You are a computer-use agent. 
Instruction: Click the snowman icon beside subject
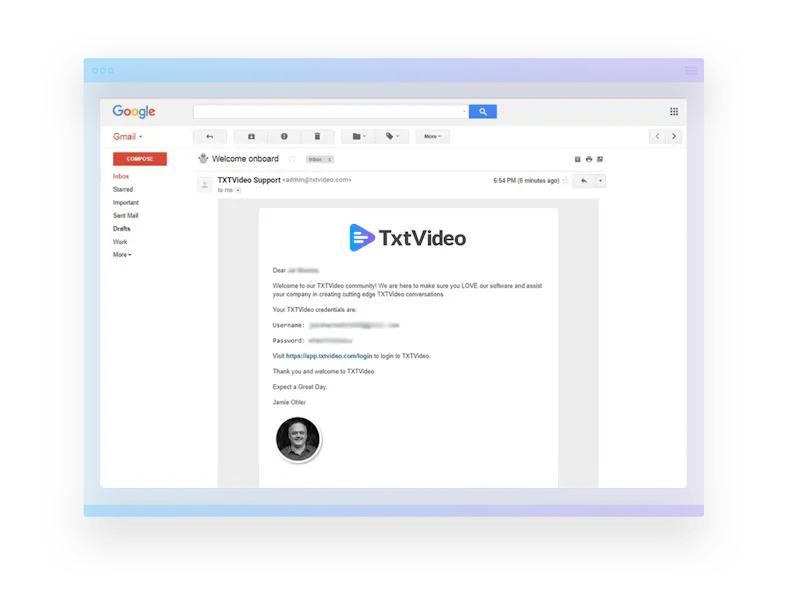tap(203, 159)
